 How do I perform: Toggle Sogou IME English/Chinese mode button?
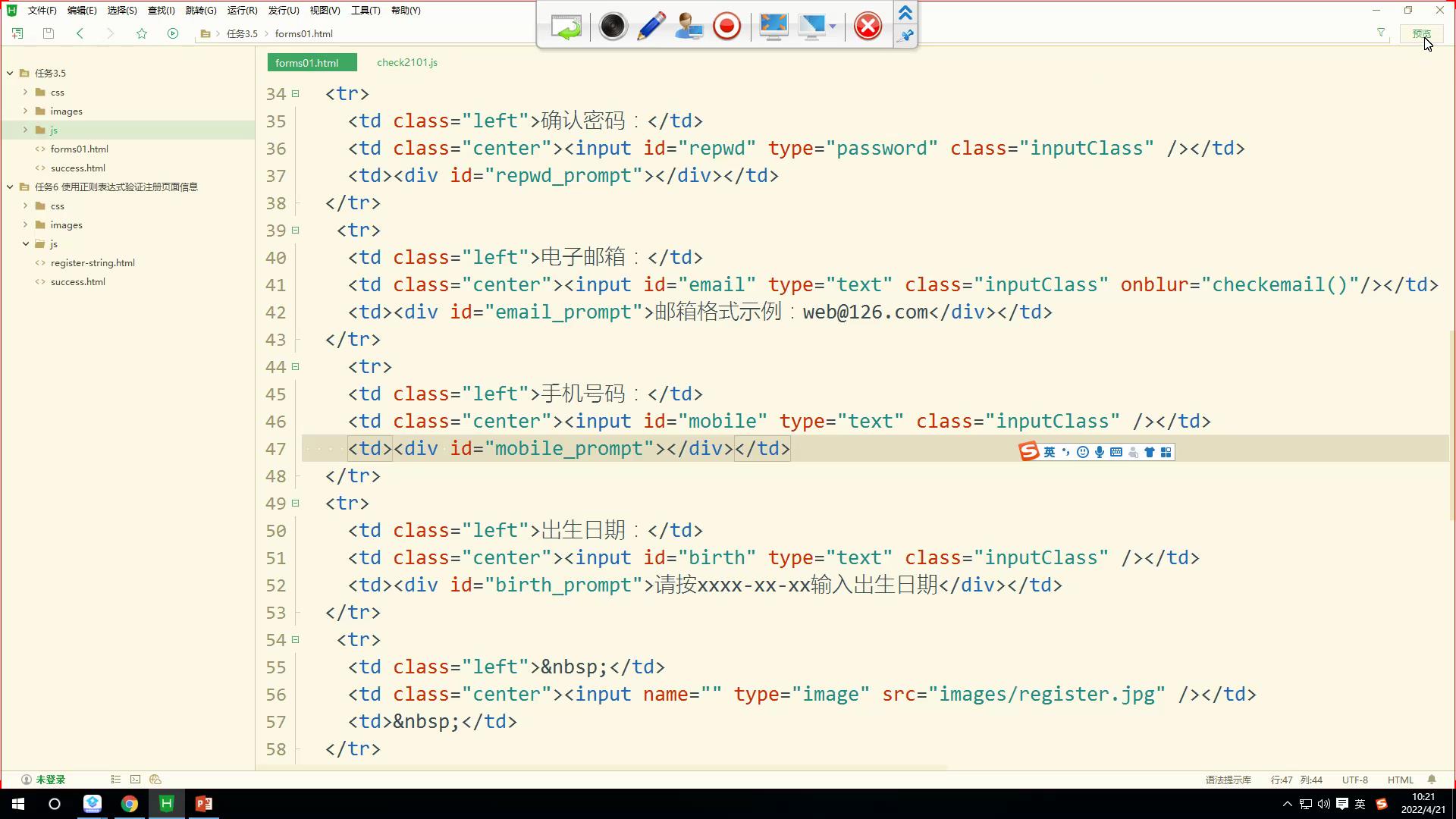click(x=1050, y=452)
